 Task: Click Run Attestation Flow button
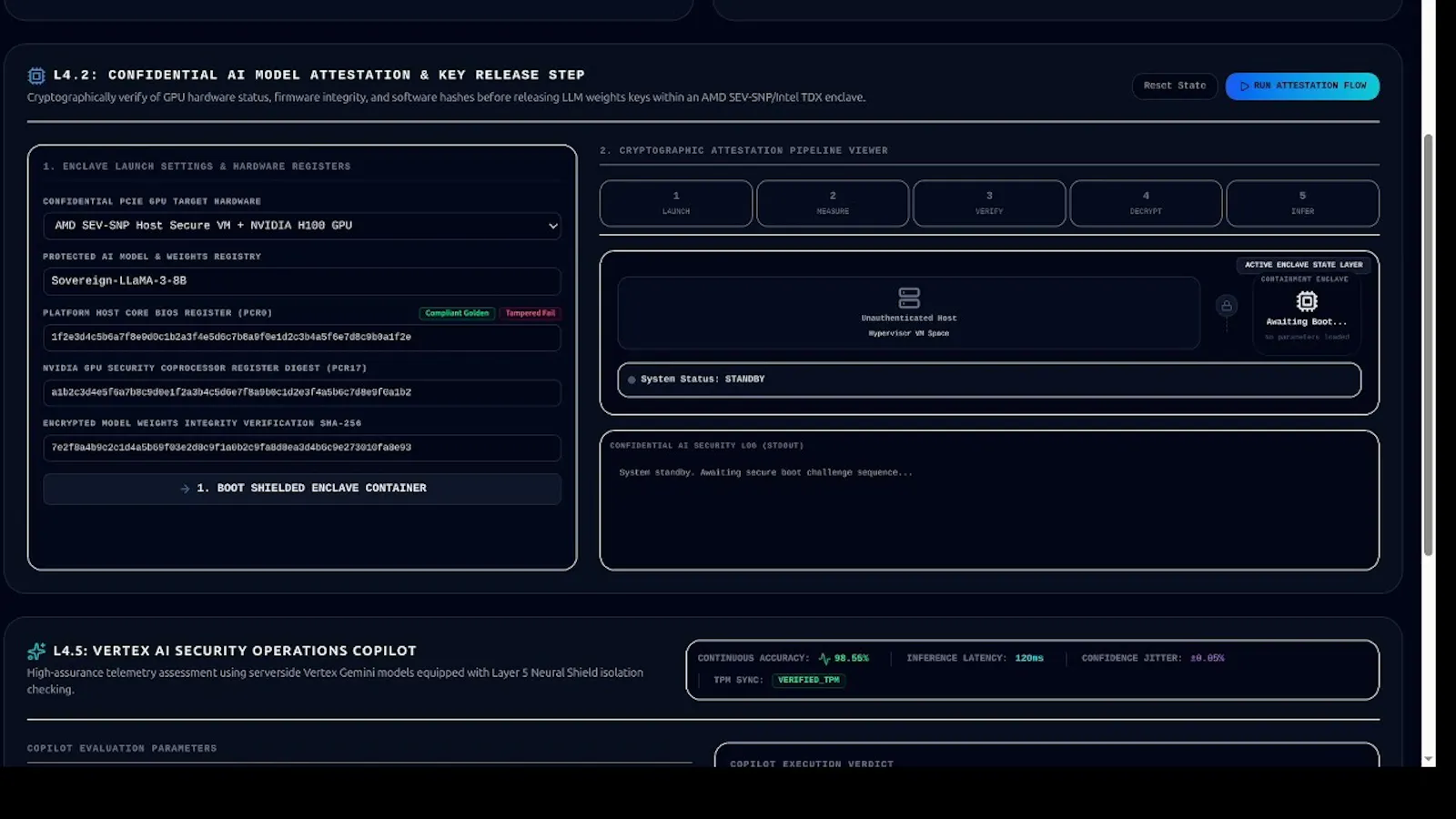[1302, 86]
